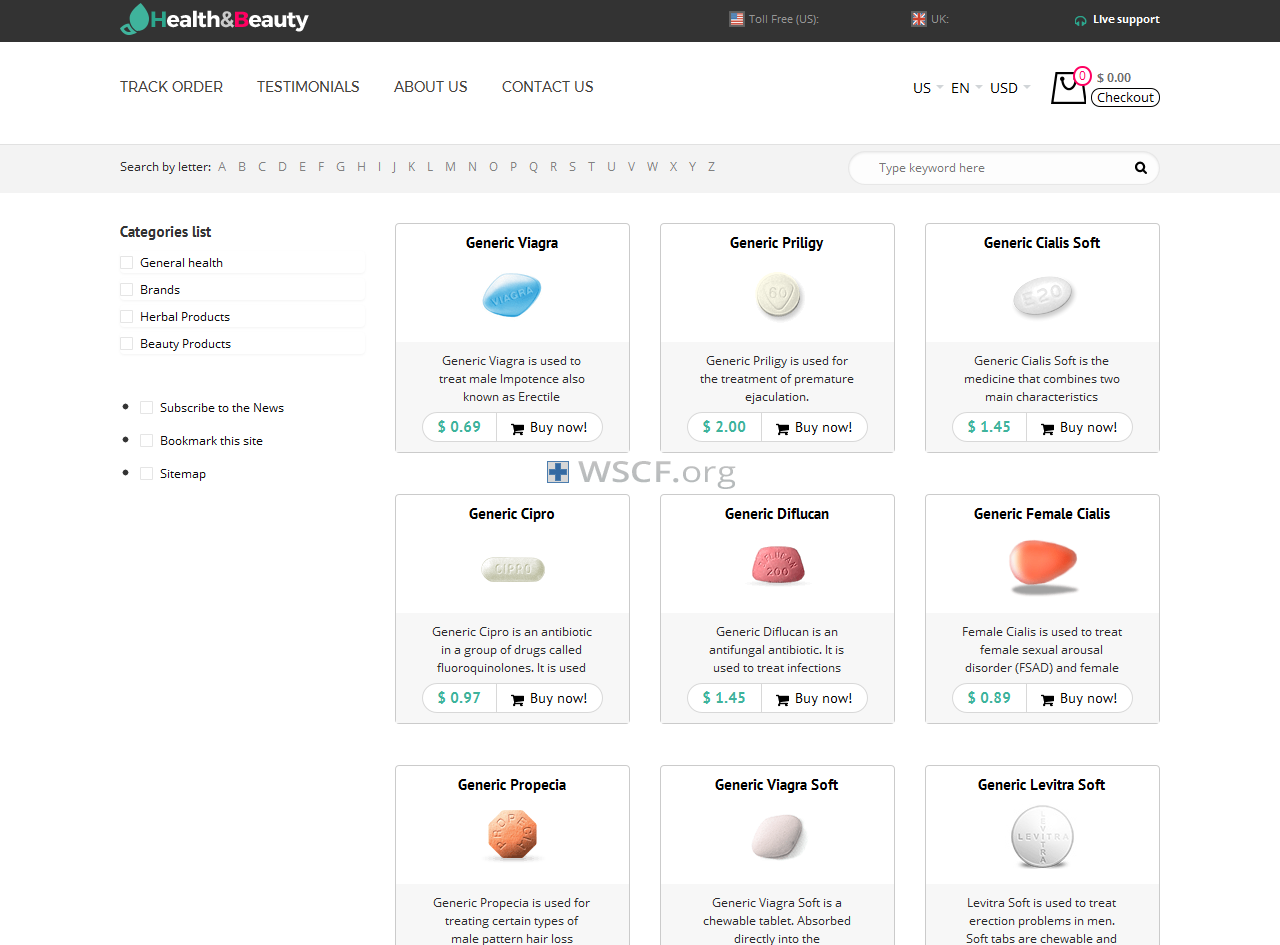This screenshot has width=1280, height=945.
Task: Open the Generic Priligy pill image
Action: click(779, 297)
